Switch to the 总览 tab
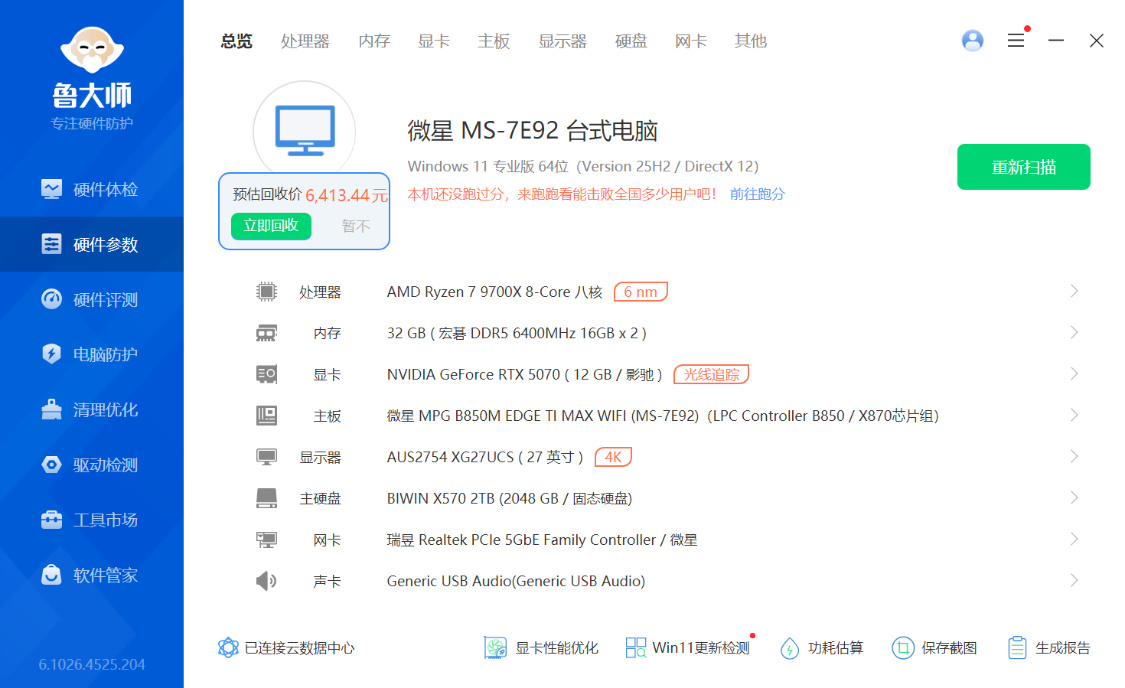The width and height of the screenshot is (1125, 688). coord(237,41)
